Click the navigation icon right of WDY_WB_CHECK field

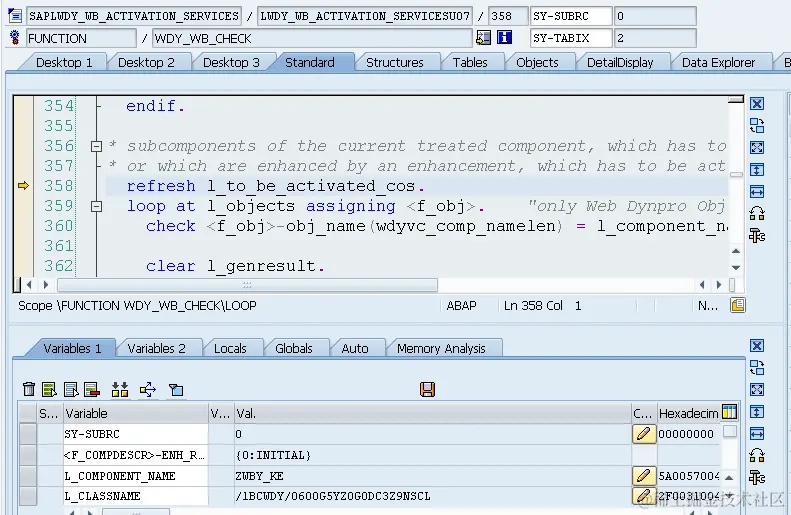coord(483,37)
